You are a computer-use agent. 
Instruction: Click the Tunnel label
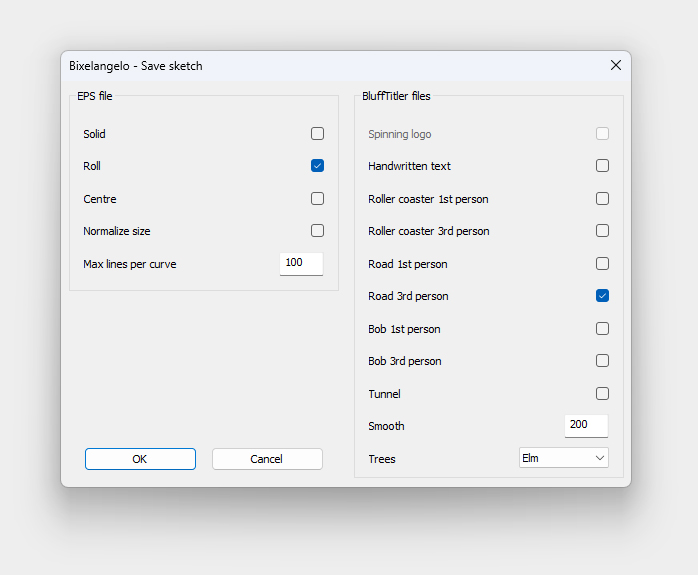[384, 394]
